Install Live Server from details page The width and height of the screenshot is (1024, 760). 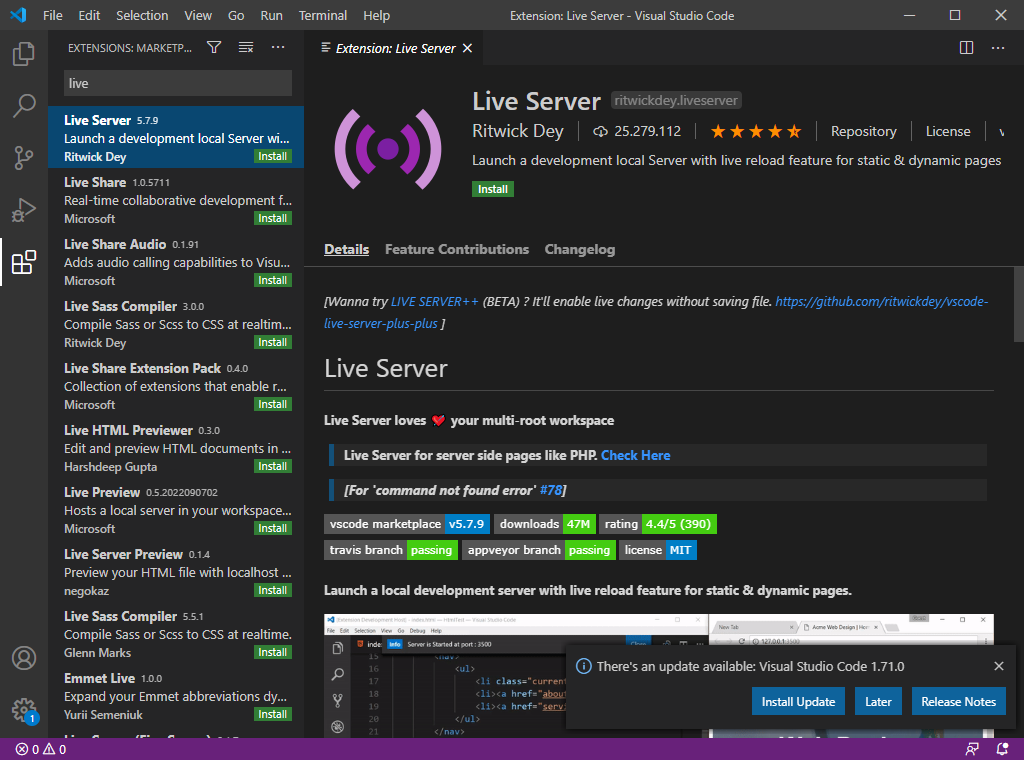tap(492, 189)
